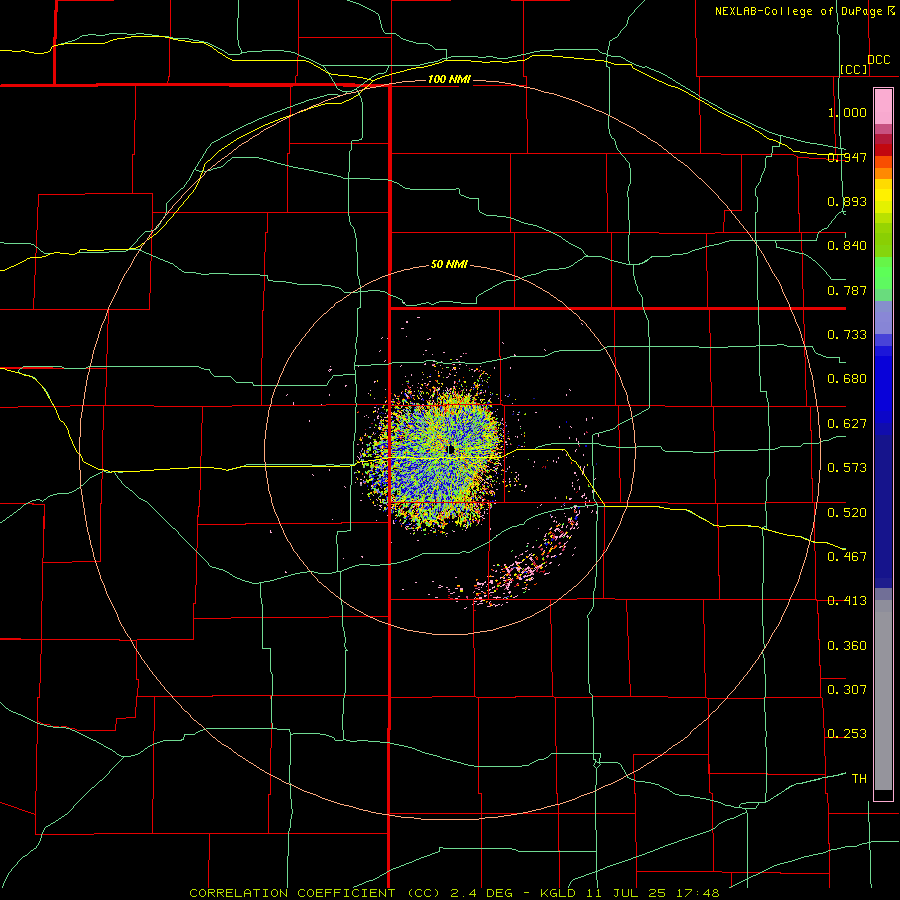Click the 100 NMI range ring label

click(449, 79)
